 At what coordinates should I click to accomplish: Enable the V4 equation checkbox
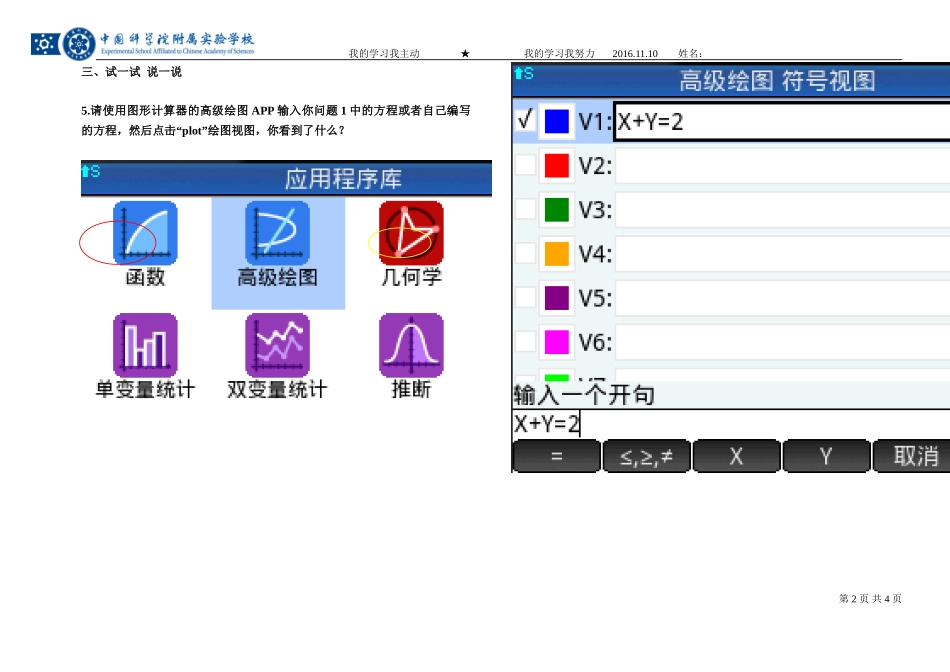click(x=525, y=253)
